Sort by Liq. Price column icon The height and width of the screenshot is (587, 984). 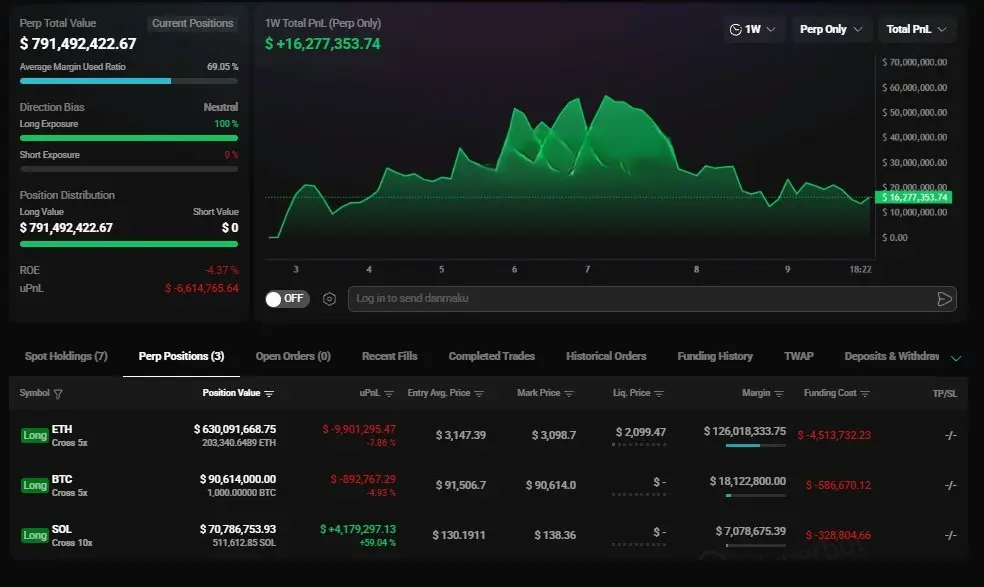click(659, 394)
